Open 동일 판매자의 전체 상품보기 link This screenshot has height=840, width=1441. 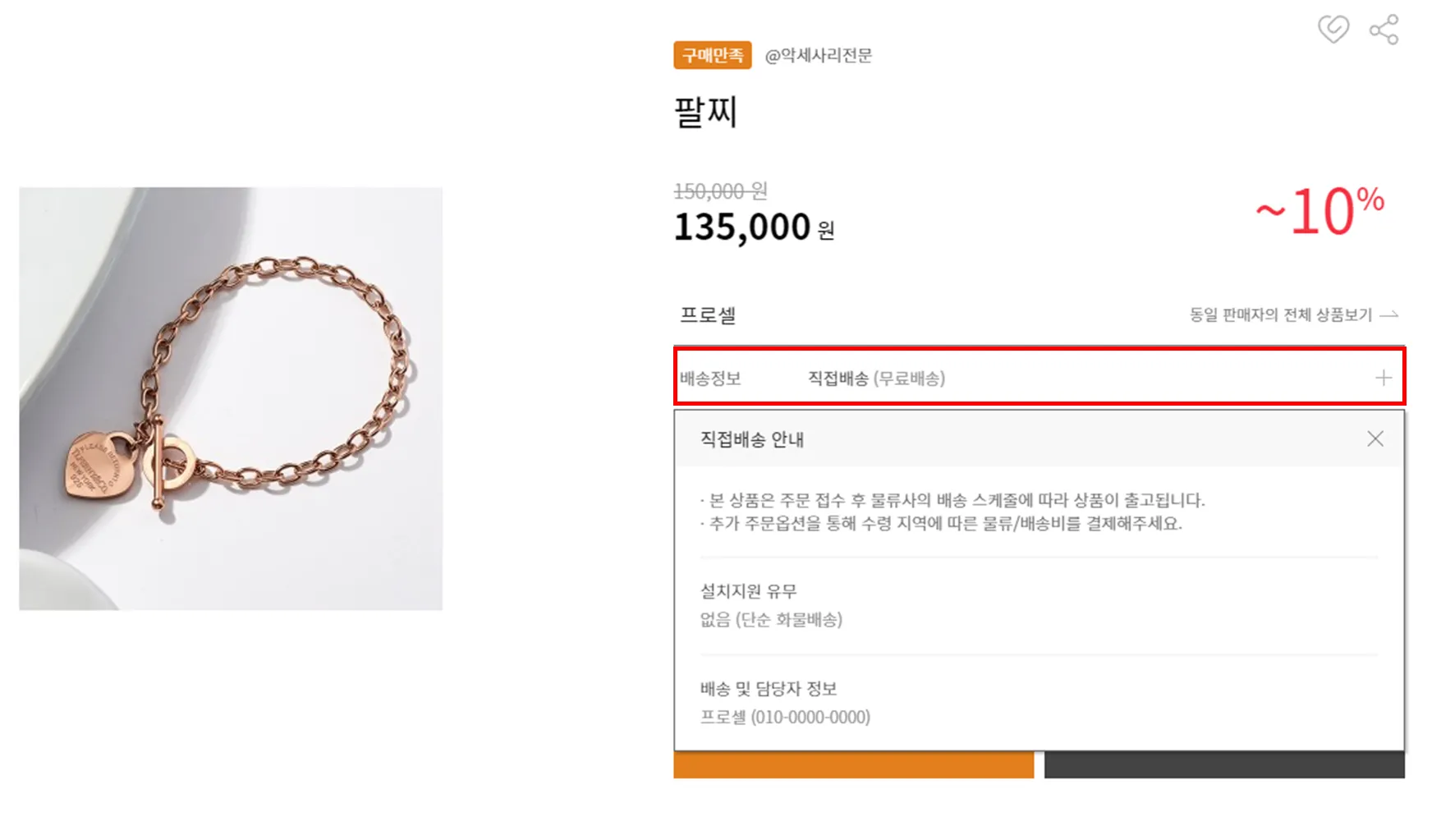click(x=1280, y=314)
